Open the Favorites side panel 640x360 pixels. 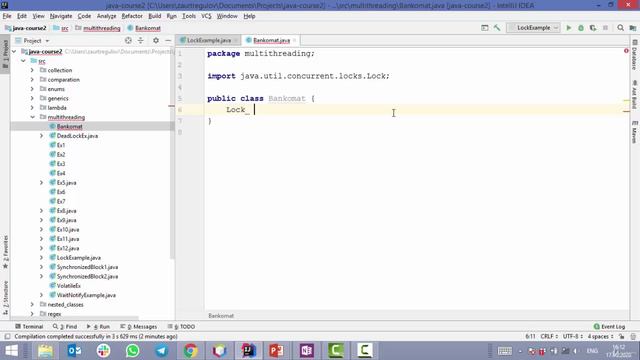(5, 252)
